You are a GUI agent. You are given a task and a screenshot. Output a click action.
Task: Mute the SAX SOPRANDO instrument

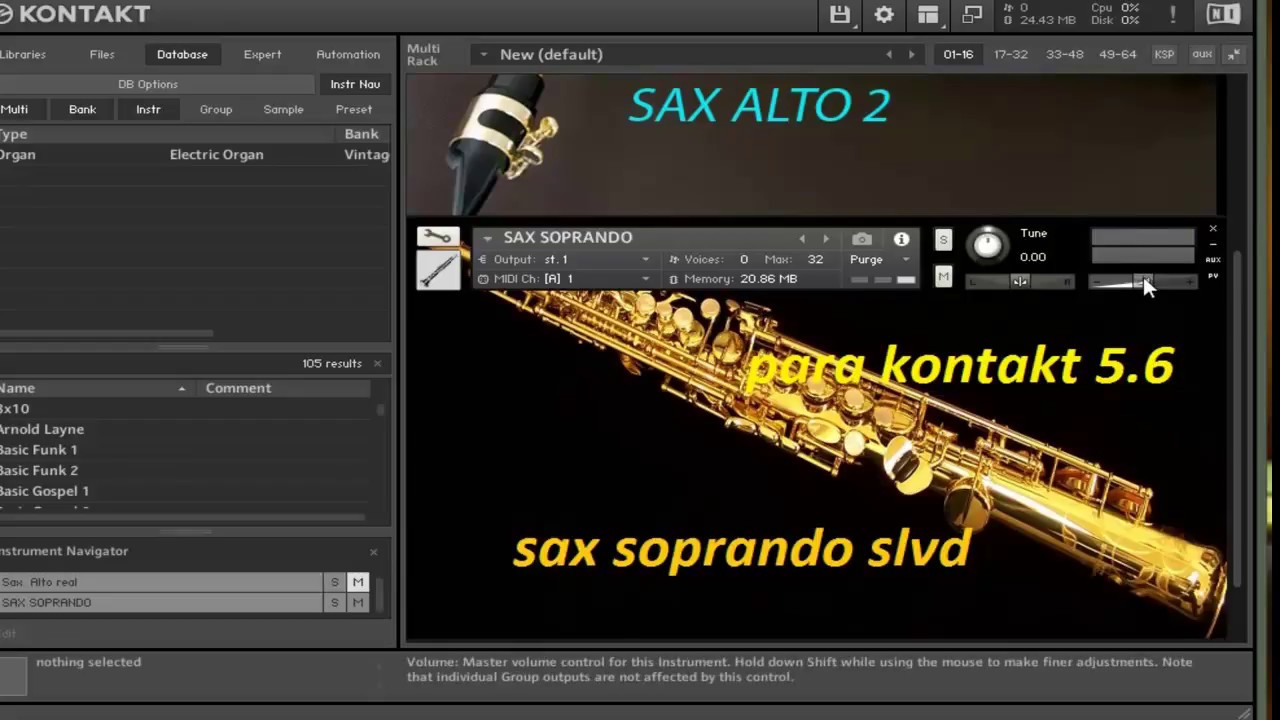point(943,277)
